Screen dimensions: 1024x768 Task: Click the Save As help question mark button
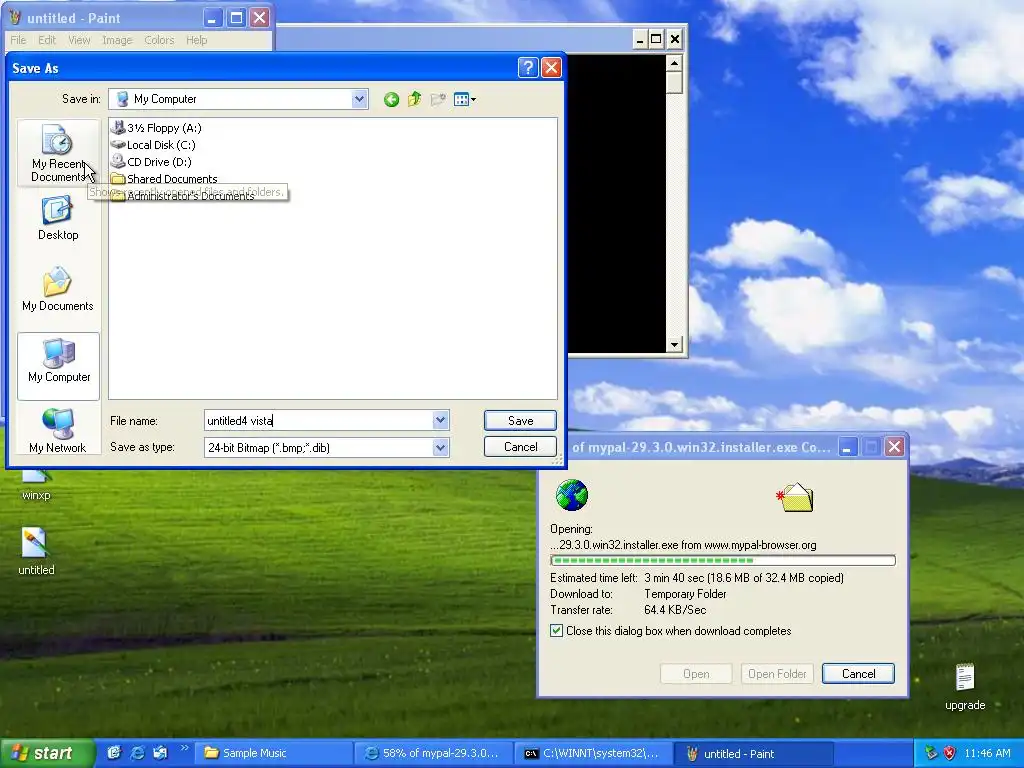[528, 67]
